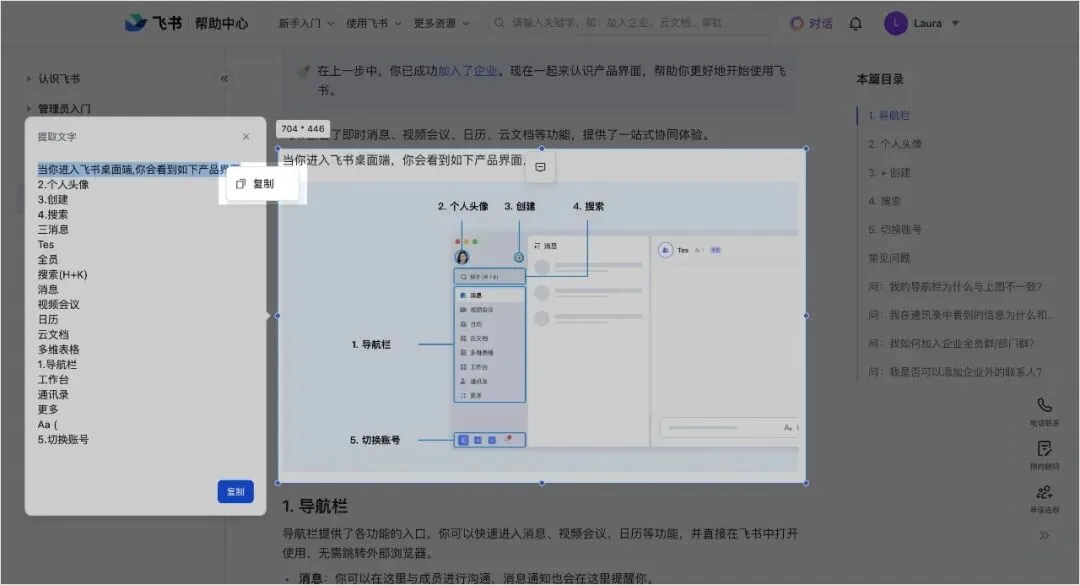Click the extract-text icon on screenshot selection
The image size is (1080, 585).
[x=541, y=167]
